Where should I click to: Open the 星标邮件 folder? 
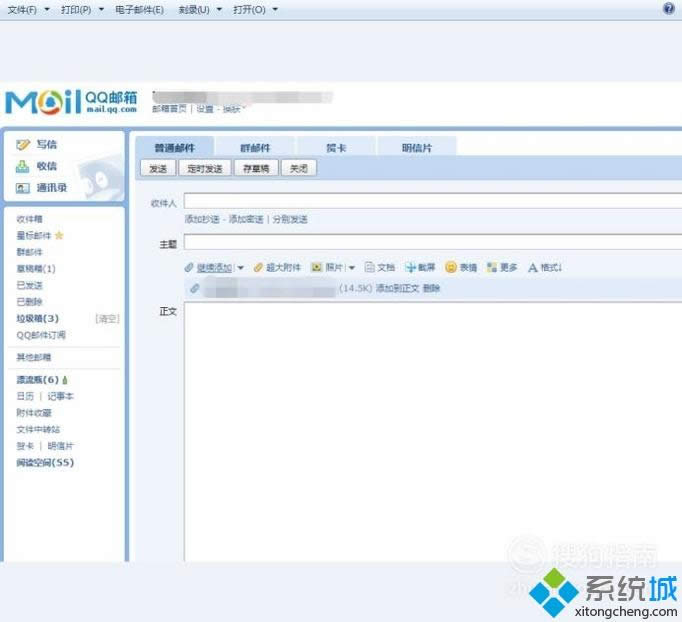pos(34,235)
